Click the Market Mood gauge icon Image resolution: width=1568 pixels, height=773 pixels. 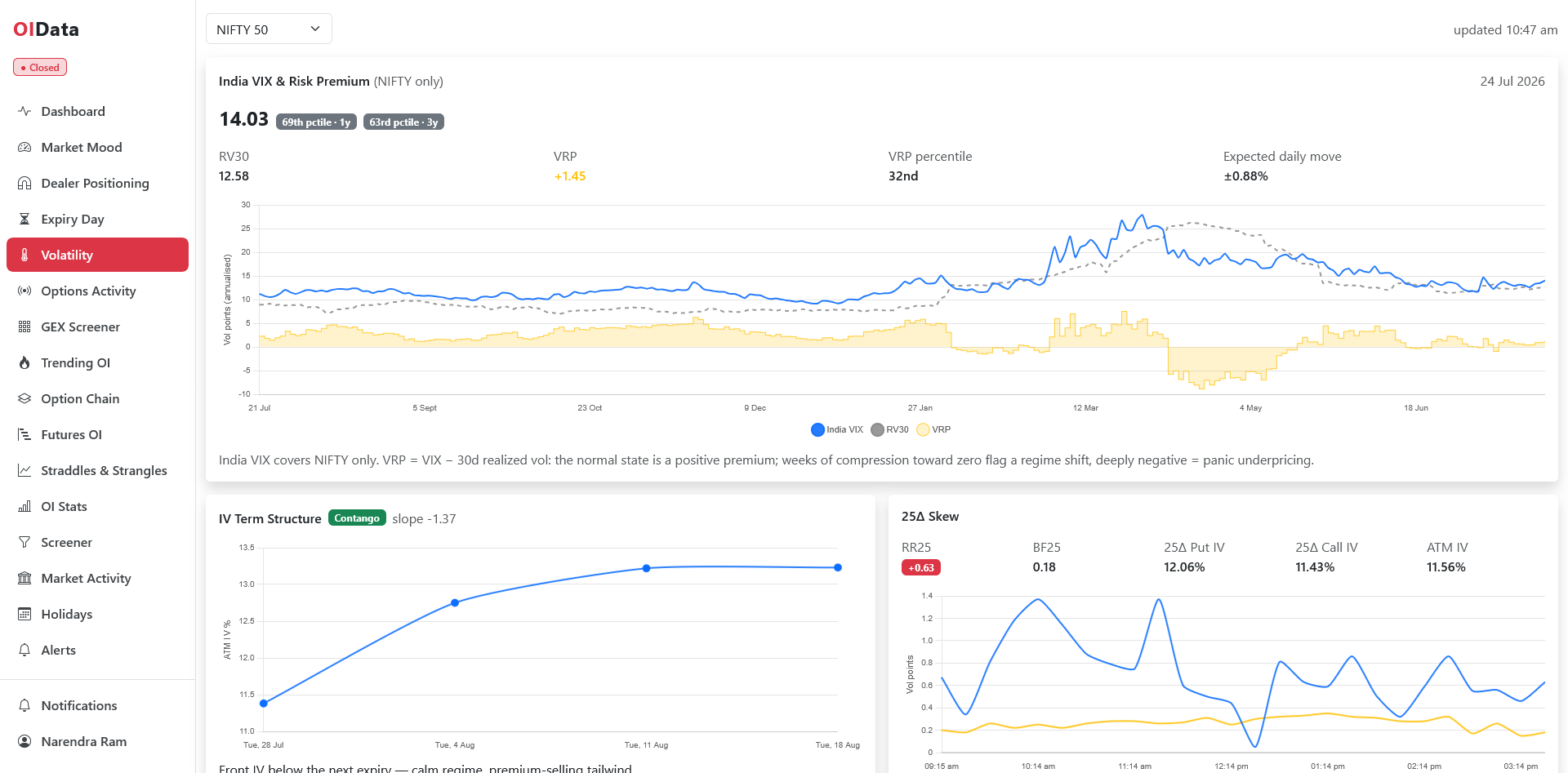[24, 147]
